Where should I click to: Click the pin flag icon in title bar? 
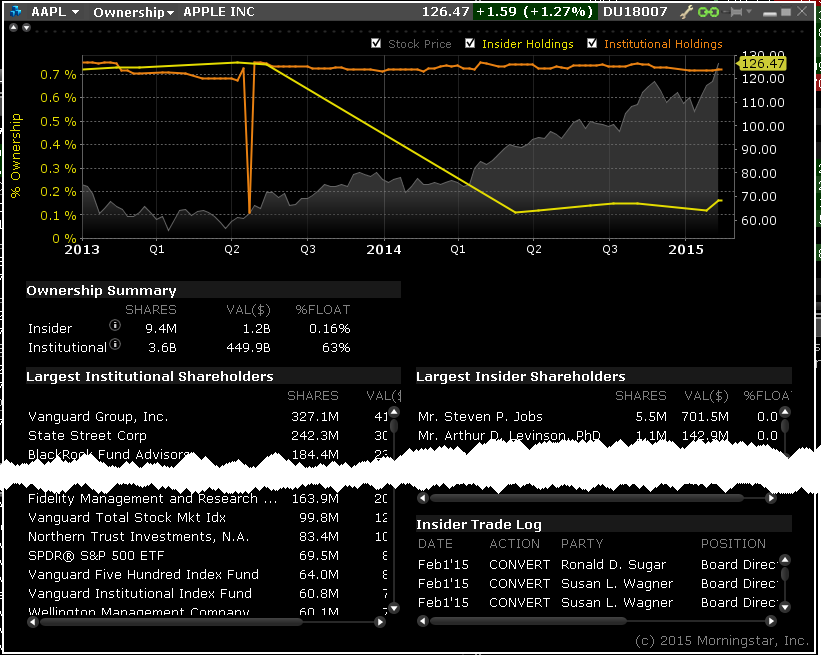tap(736, 12)
